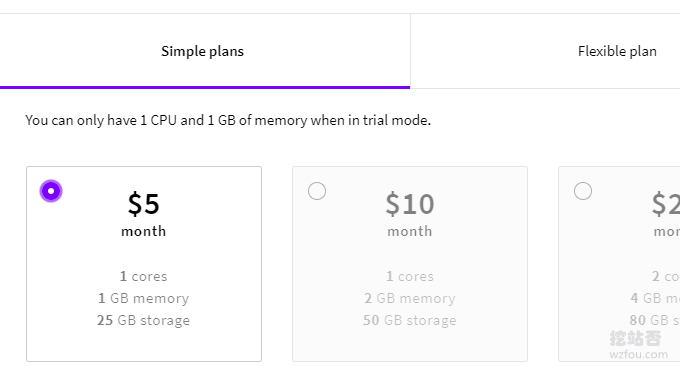Click 'month' under the $10 price
The height and width of the screenshot is (366, 680).
(409, 231)
